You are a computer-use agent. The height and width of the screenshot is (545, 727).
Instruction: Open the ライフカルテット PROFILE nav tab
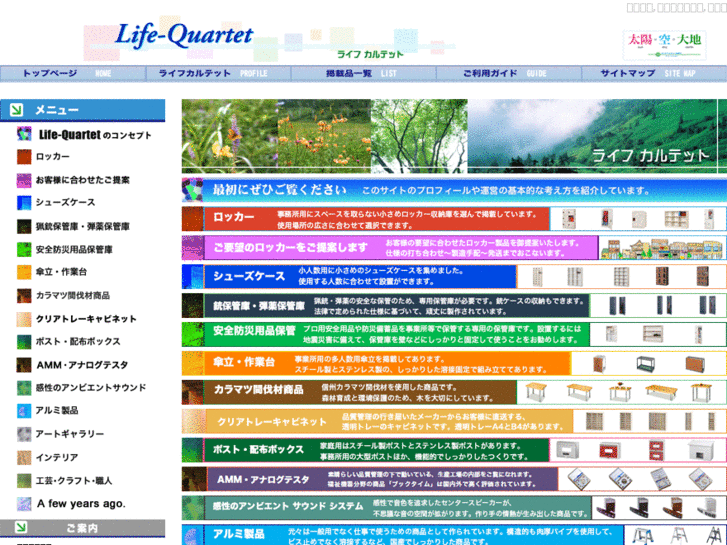point(218,73)
